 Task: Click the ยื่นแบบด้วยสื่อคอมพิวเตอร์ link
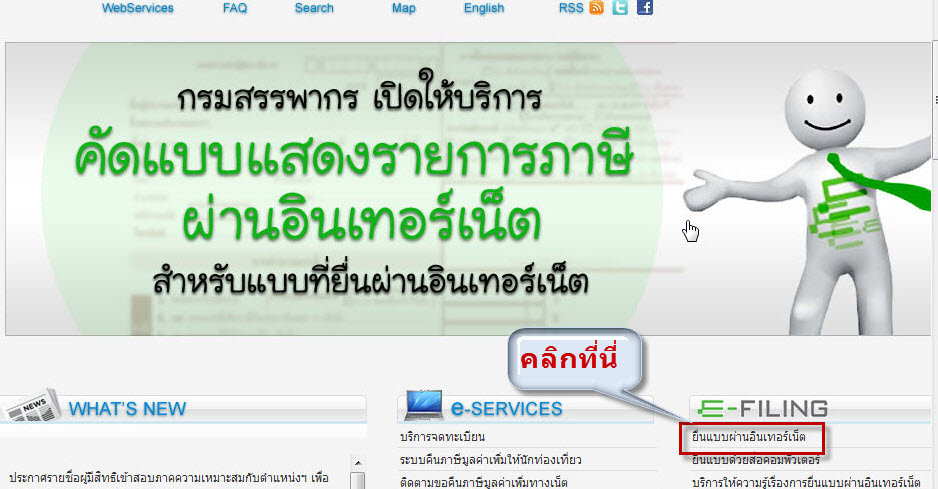click(756, 460)
